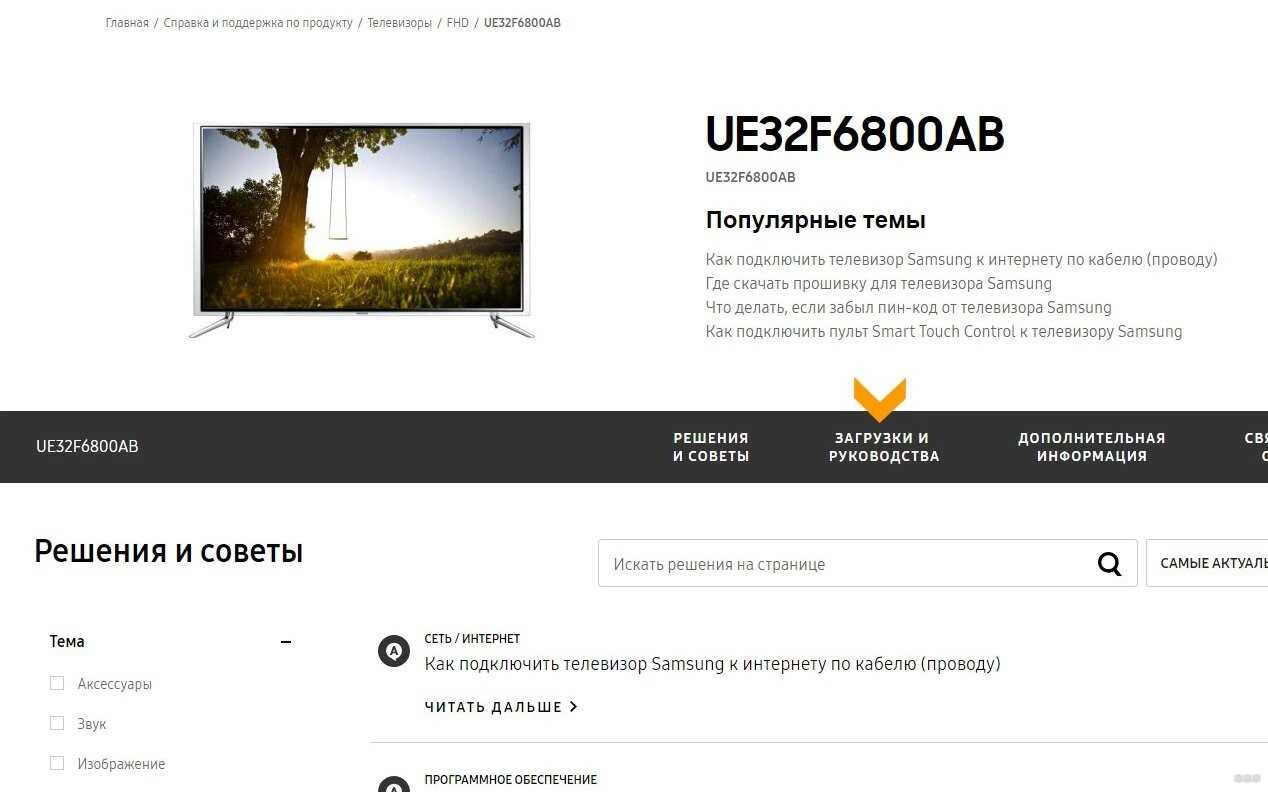Click the chevron next to Читать дальше
The height and width of the screenshot is (792, 1268).
pos(573,706)
